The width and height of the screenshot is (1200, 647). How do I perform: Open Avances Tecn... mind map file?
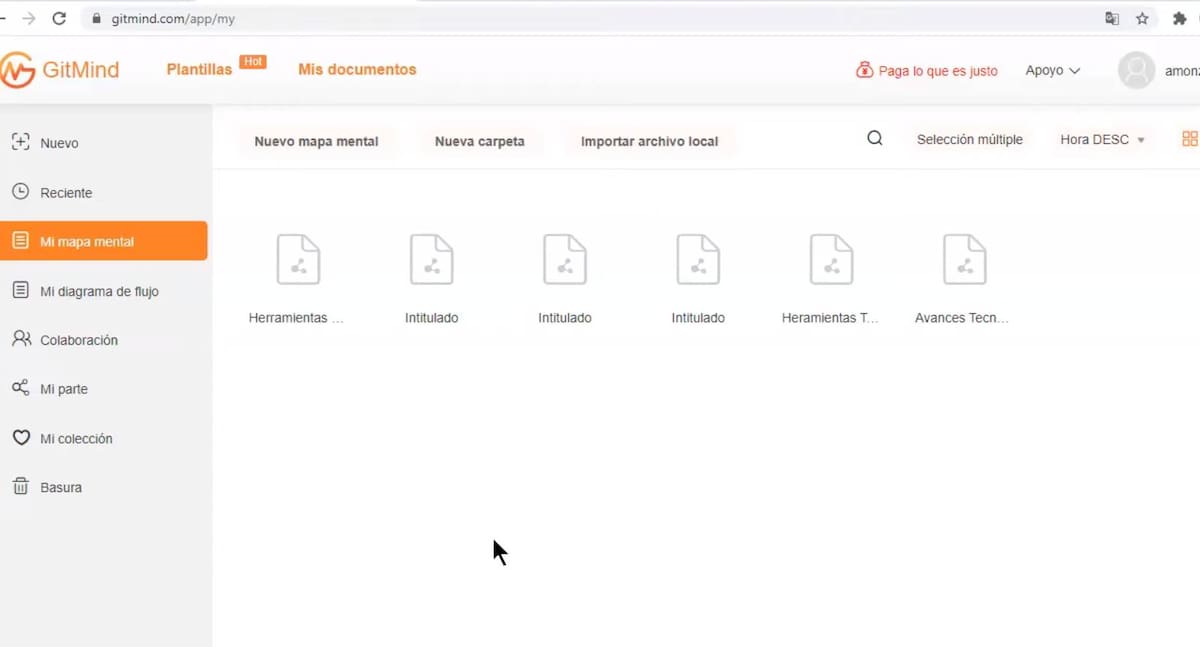click(964, 261)
